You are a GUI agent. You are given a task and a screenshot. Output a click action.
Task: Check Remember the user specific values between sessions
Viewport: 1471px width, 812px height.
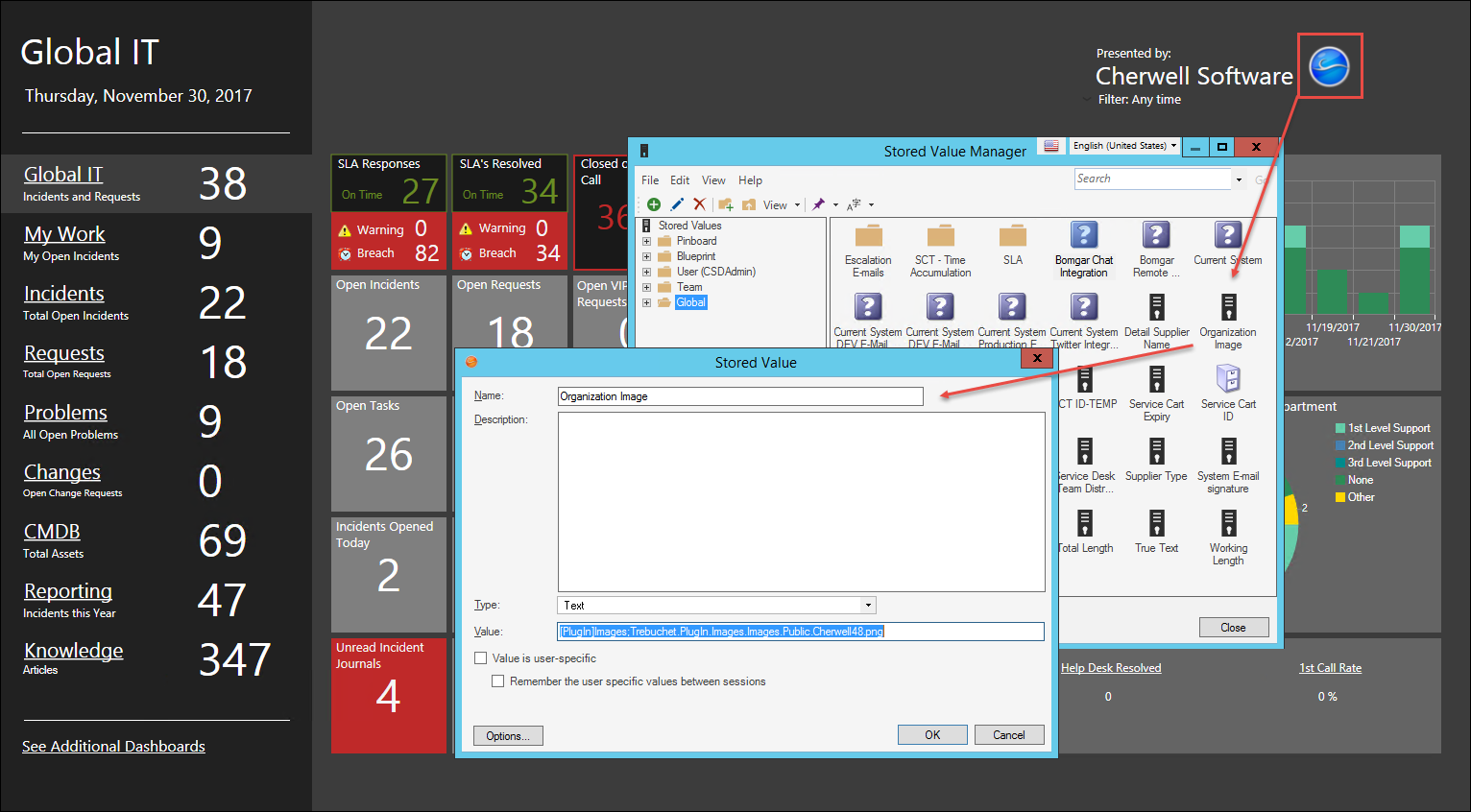[x=497, y=681]
